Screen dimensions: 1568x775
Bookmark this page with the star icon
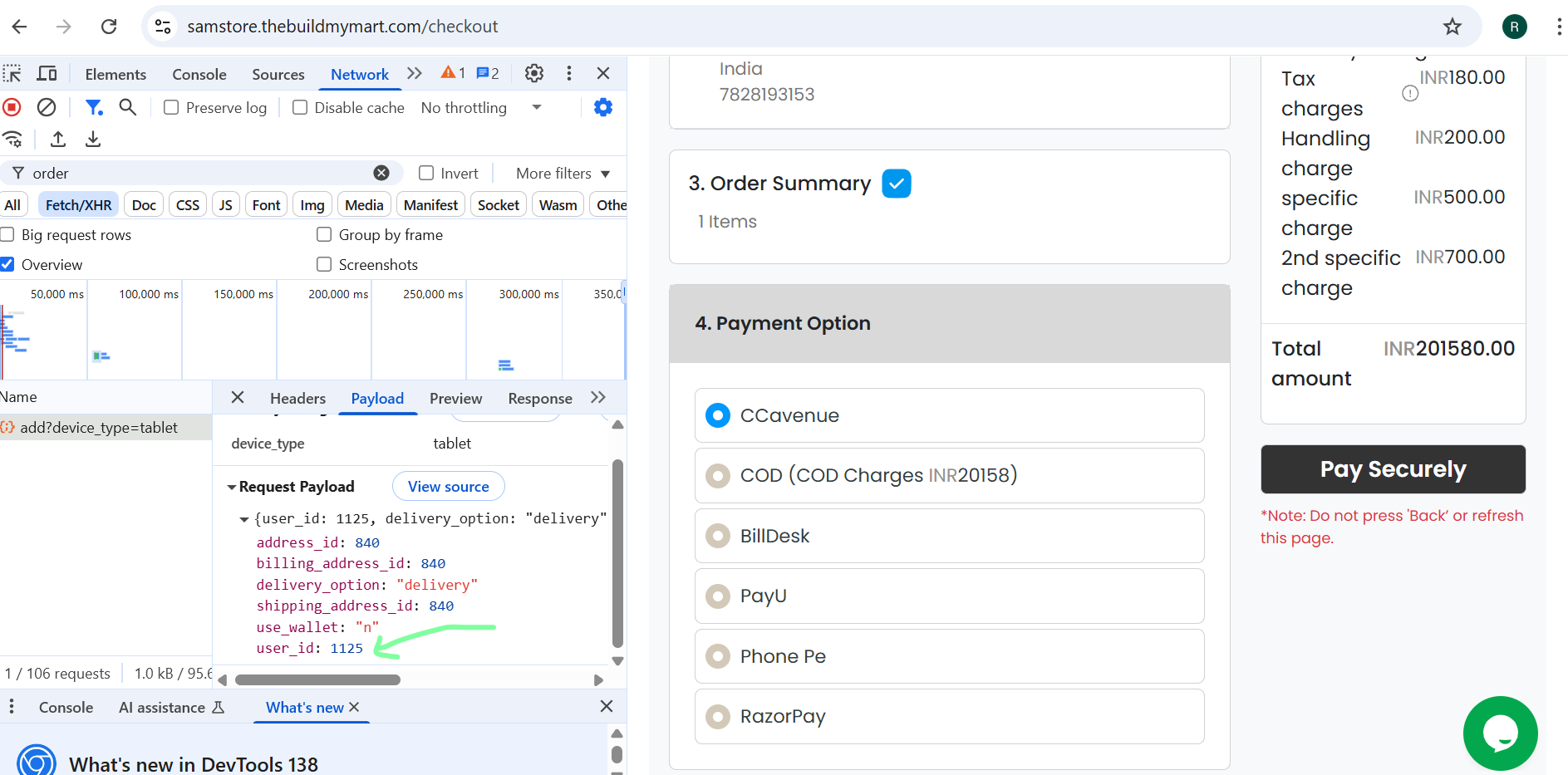point(1452,27)
